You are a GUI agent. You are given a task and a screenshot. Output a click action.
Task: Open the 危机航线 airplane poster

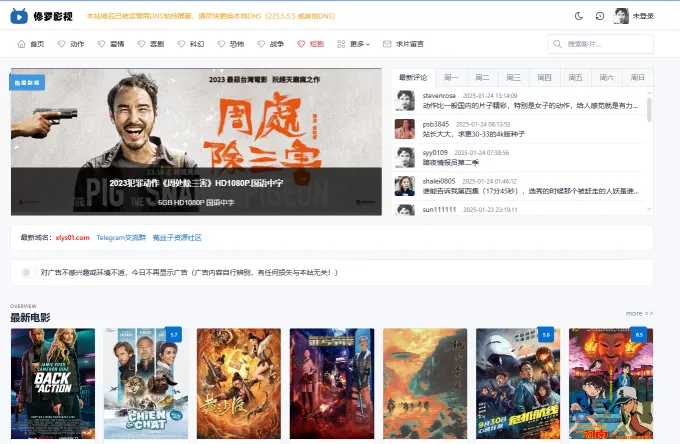518,384
